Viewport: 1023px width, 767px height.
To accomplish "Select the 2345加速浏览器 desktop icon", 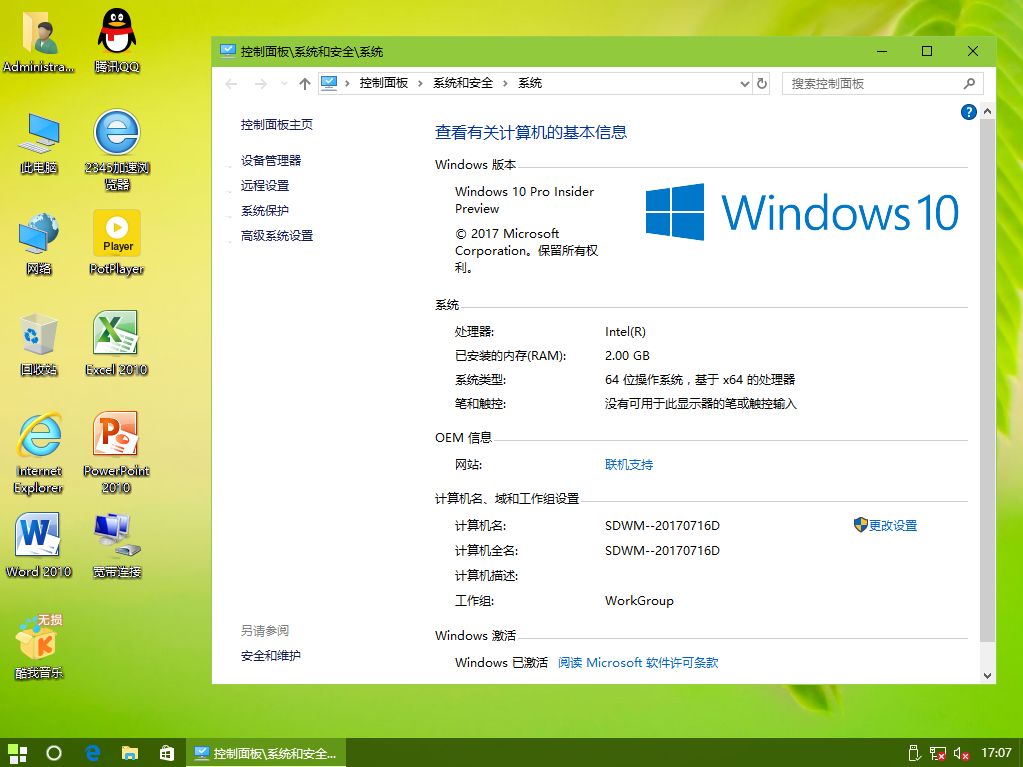I will tap(117, 150).
